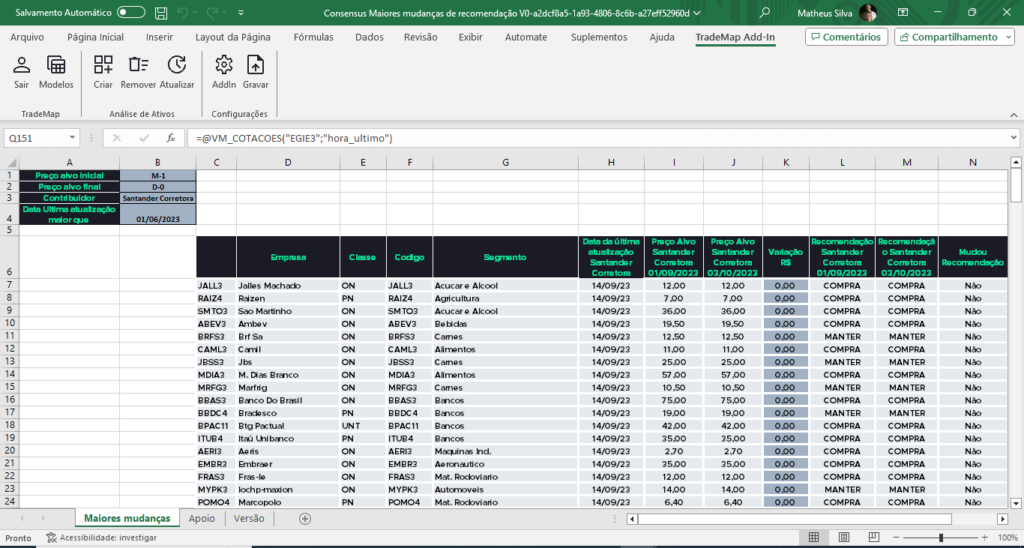Open the Undo history dropdown arrow
This screenshot has width=1024, height=548.
point(197,12)
